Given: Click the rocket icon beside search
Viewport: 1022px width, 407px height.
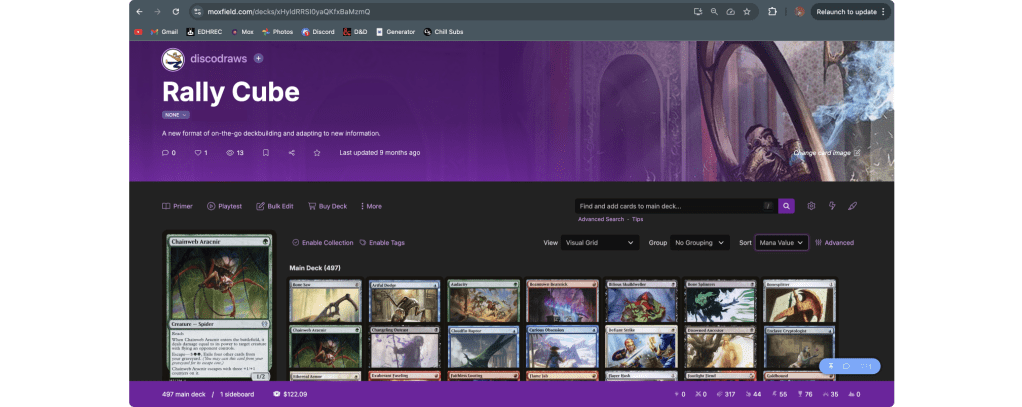Looking at the screenshot, I should pos(853,206).
